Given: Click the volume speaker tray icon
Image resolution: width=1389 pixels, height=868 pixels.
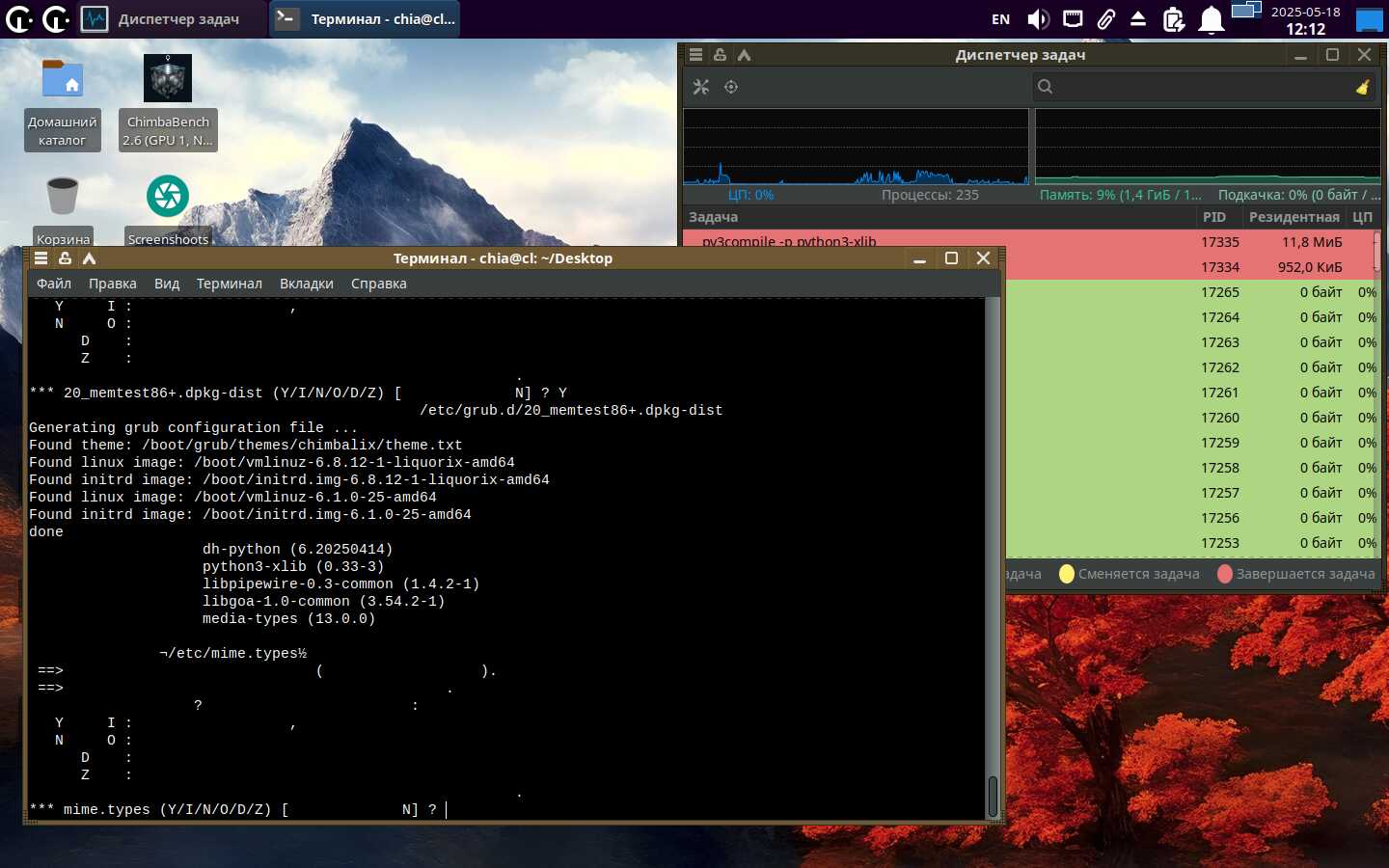Looking at the screenshot, I should pyautogui.click(x=1038, y=19).
